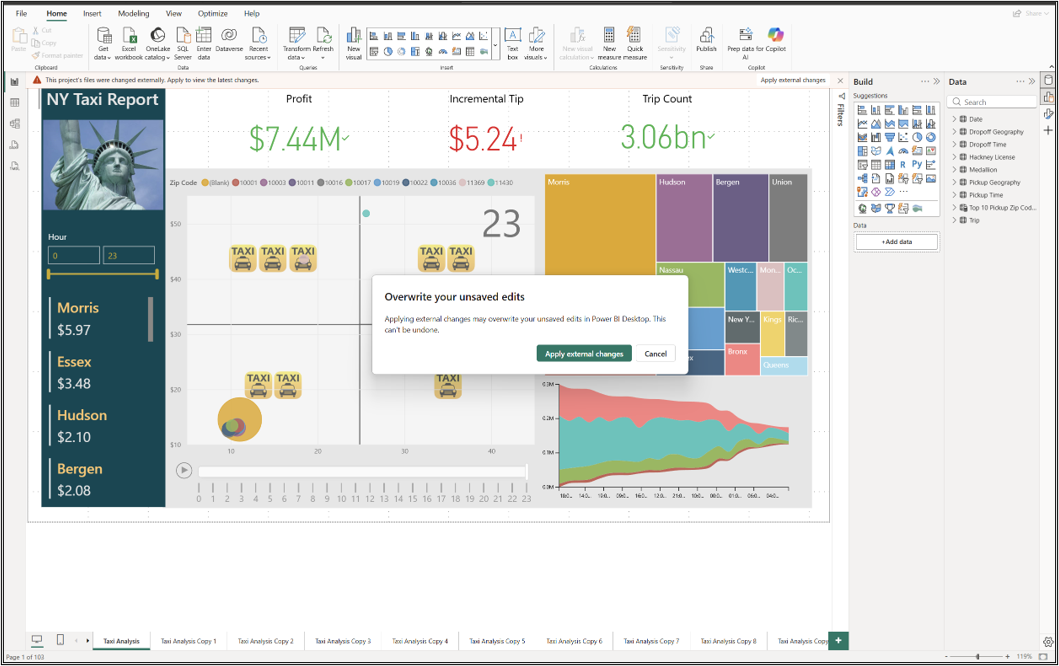Select the pie chart visual in Build pane
Image resolution: width=1059 pixels, height=666 pixels.
coord(916,137)
